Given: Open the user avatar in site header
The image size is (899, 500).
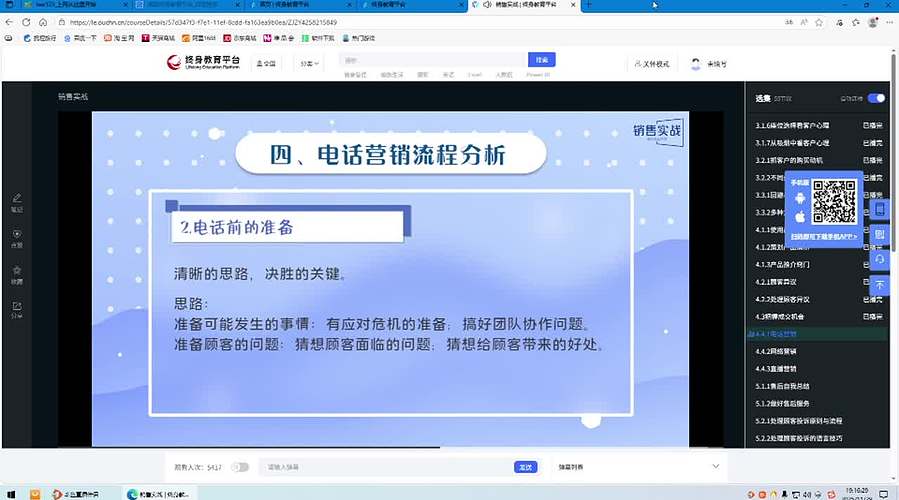Looking at the screenshot, I should 695,64.
